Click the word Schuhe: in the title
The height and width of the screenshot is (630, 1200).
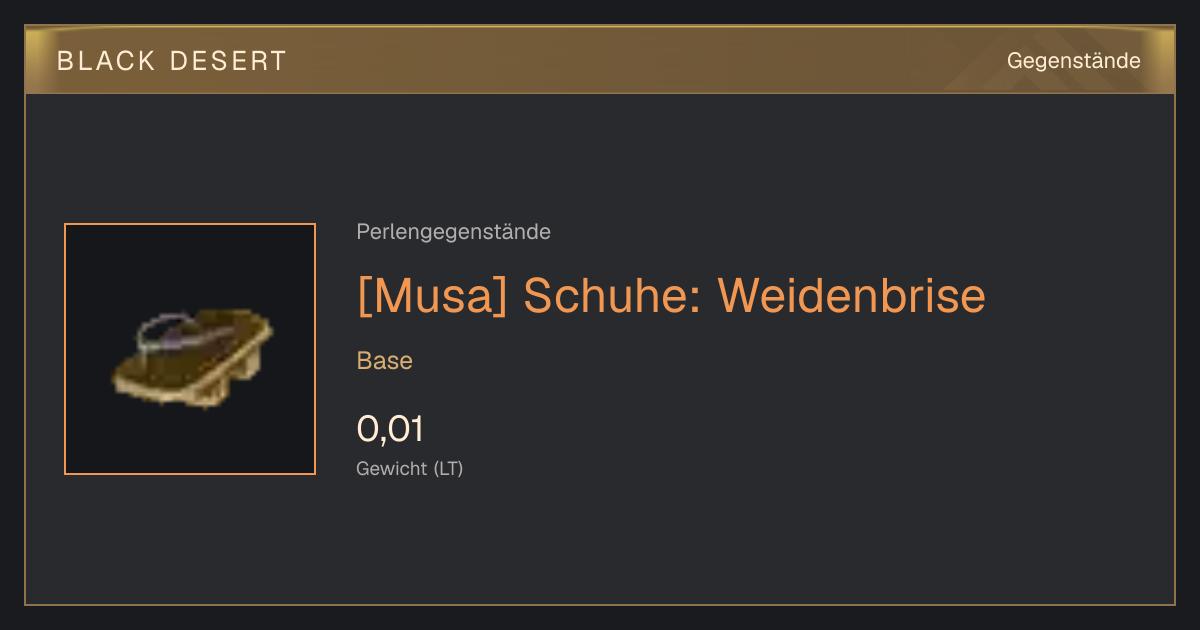tap(614, 295)
